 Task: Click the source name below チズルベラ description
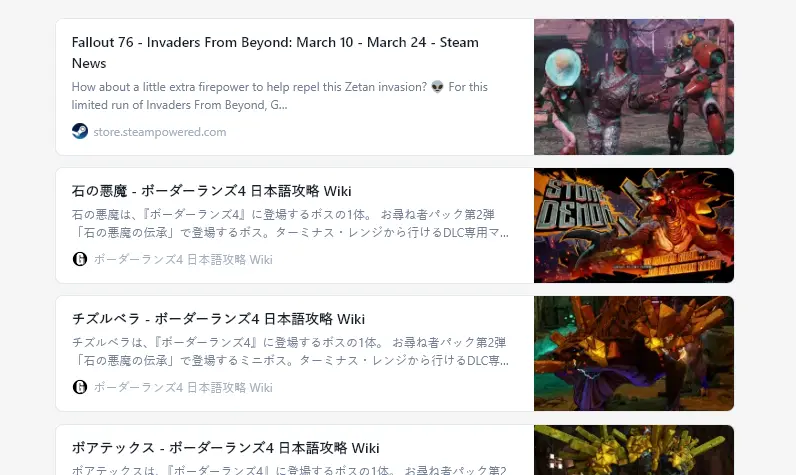click(x=183, y=387)
